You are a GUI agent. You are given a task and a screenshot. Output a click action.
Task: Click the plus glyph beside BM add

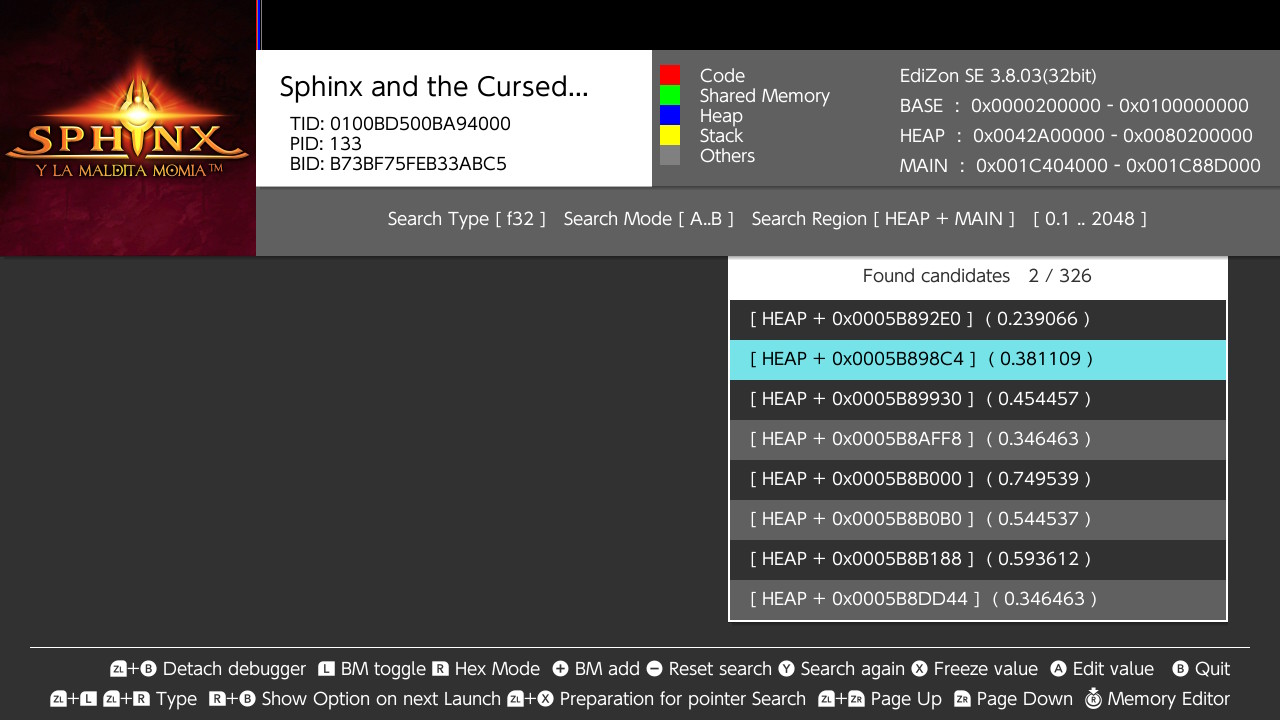click(560, 669)
